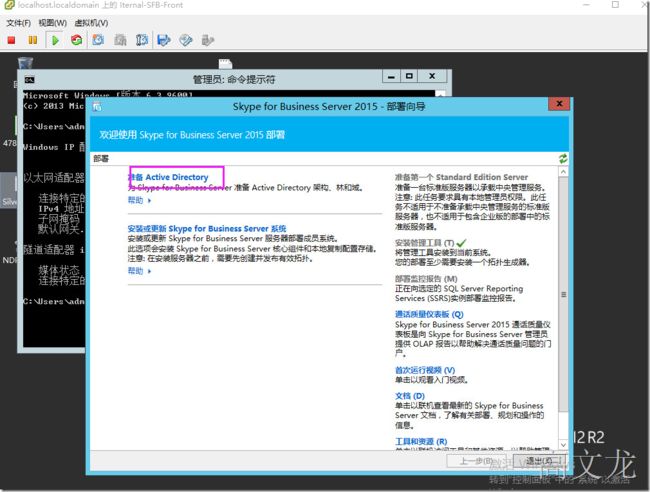Click the refresh icon in deployment wizard
This screenshot has height=492, width=650.
[x=563, y=158]
